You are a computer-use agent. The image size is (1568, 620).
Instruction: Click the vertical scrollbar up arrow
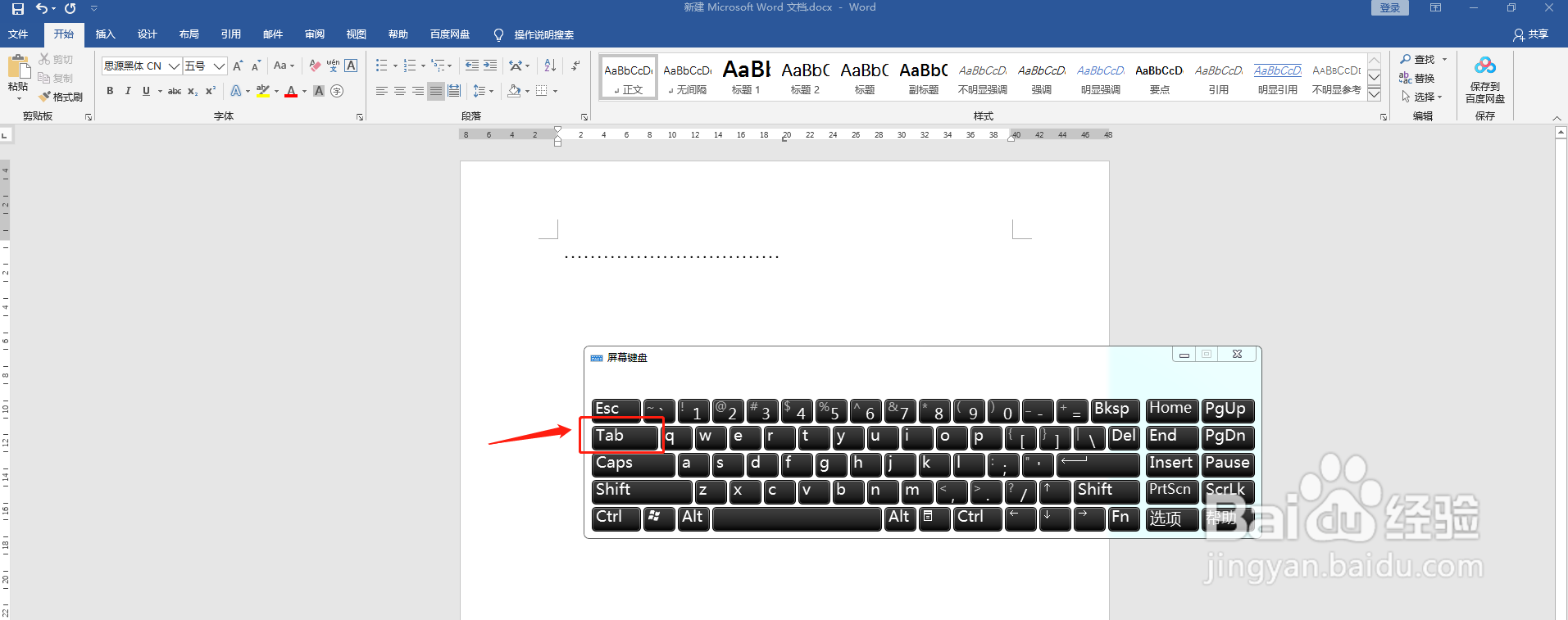pyautogui.click(x=1561, y=132)
